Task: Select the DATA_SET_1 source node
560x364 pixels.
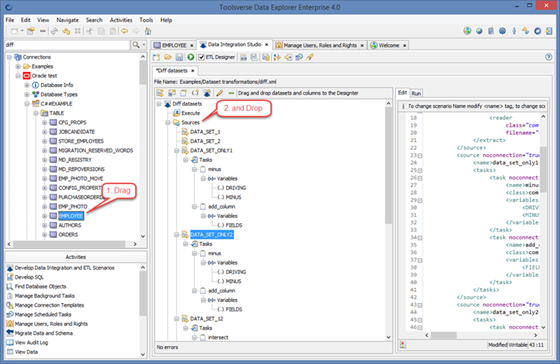Action: 205,132
